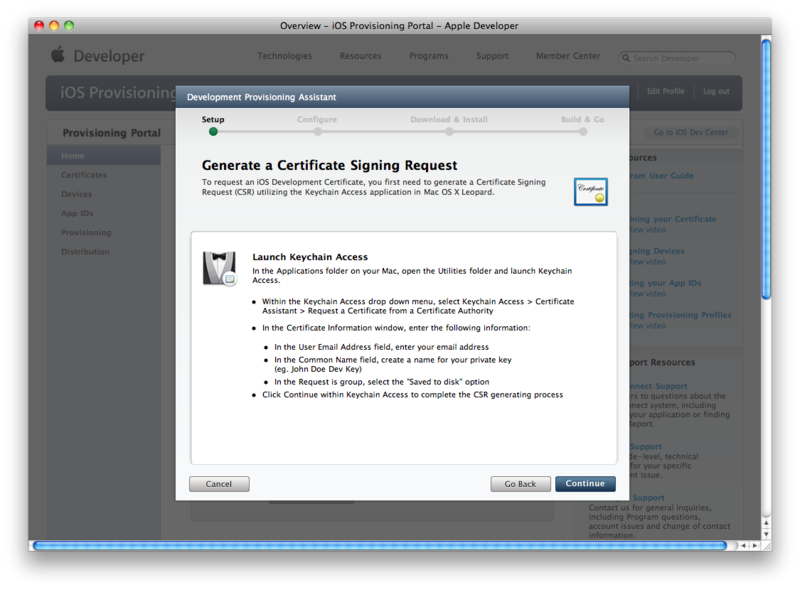Click the Keychain Access tuxedo icon

click(x=220, y=268)
